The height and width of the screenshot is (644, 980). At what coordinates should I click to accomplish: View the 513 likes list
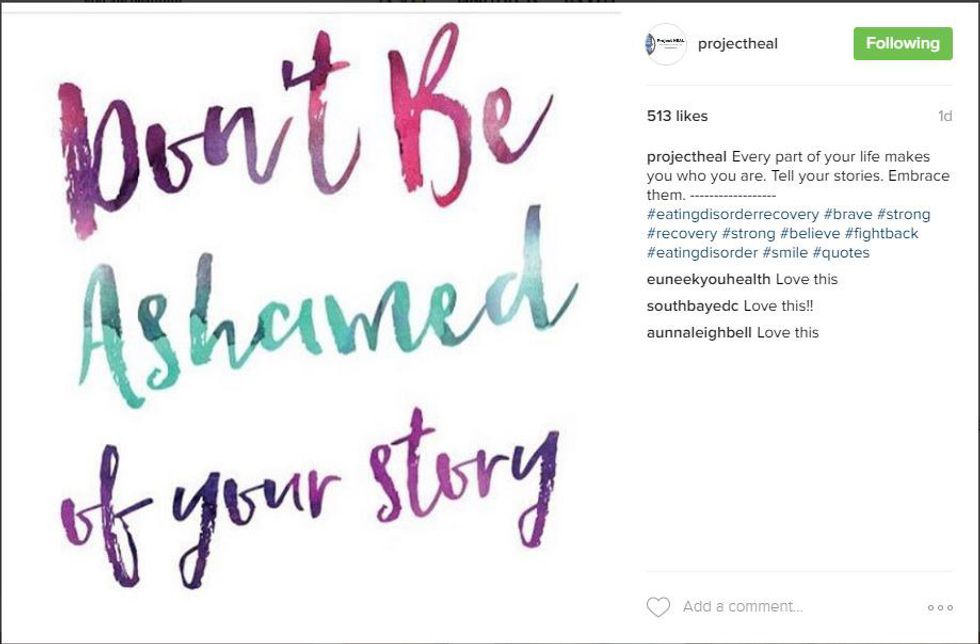[677, 116]
